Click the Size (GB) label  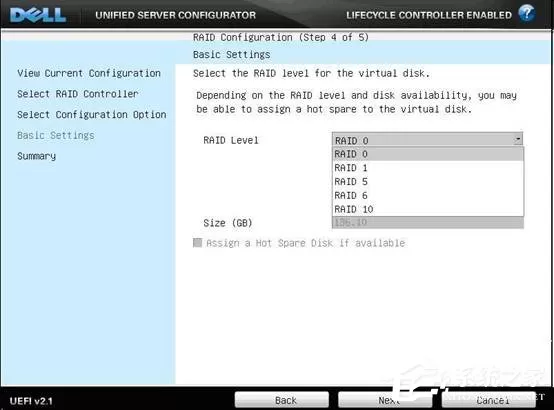point(228,223)
